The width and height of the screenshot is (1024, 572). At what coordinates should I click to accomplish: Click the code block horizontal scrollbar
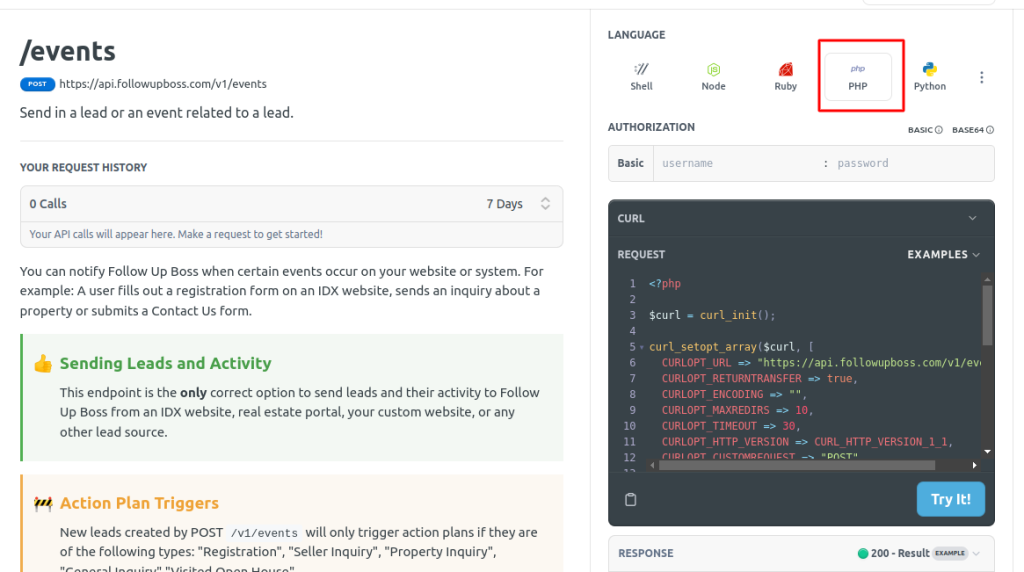pos(797,465)
